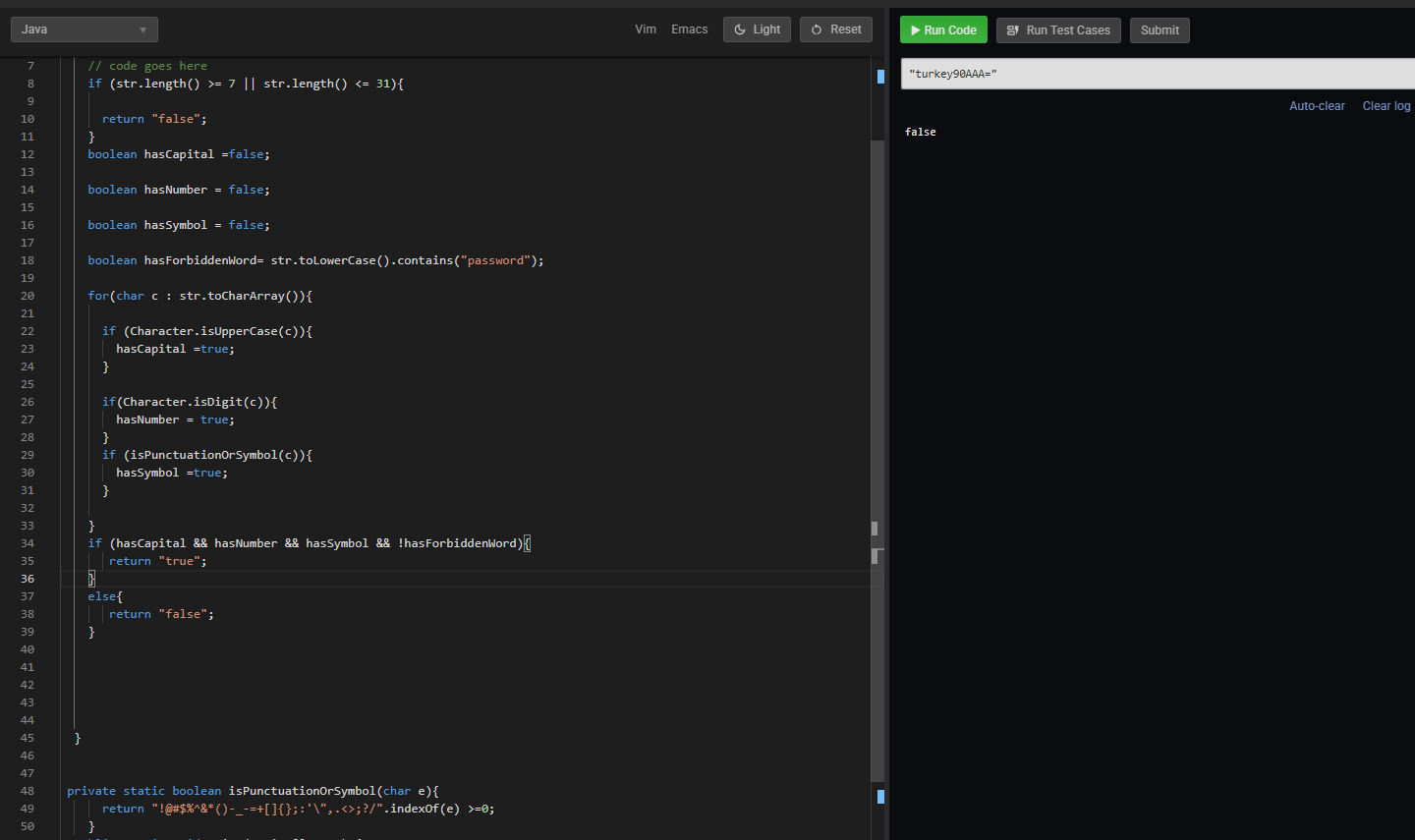Screen dimensions: 1415x840
Task: Click the Clear log link
Action: coord(1386,105)
